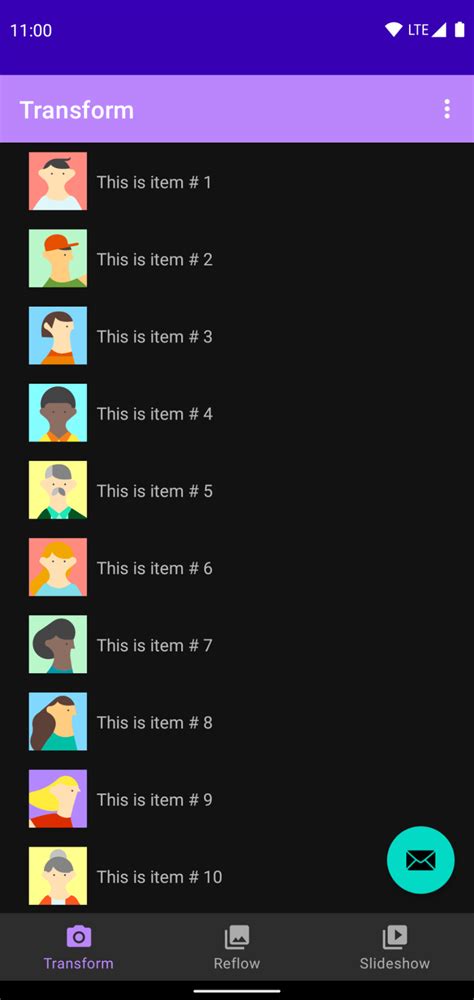Tap the LTE signal strength icon

pos(438,30)
